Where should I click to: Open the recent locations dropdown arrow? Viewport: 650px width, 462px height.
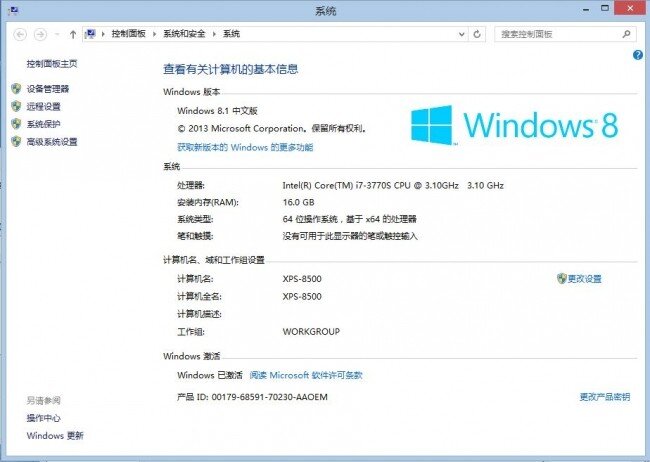(x=57, y=34)
